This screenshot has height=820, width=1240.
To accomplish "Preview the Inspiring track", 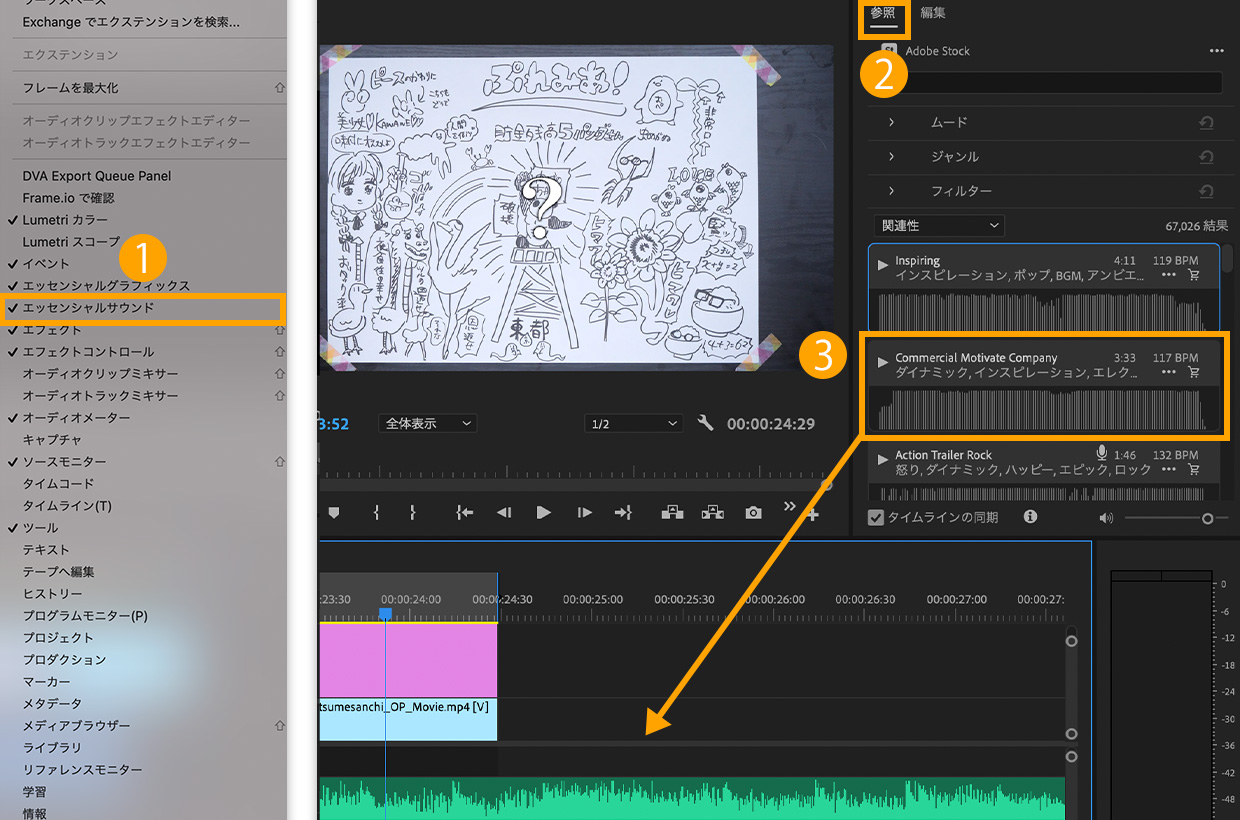I will (883, 265).
